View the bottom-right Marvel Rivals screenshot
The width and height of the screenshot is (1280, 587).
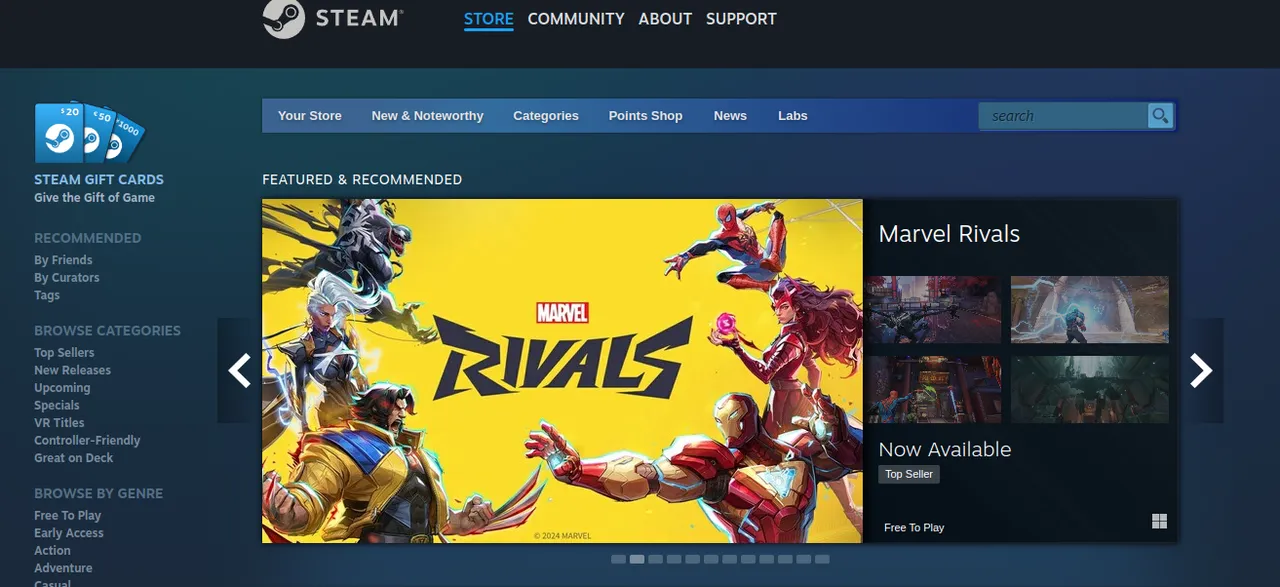[1090, 389]
